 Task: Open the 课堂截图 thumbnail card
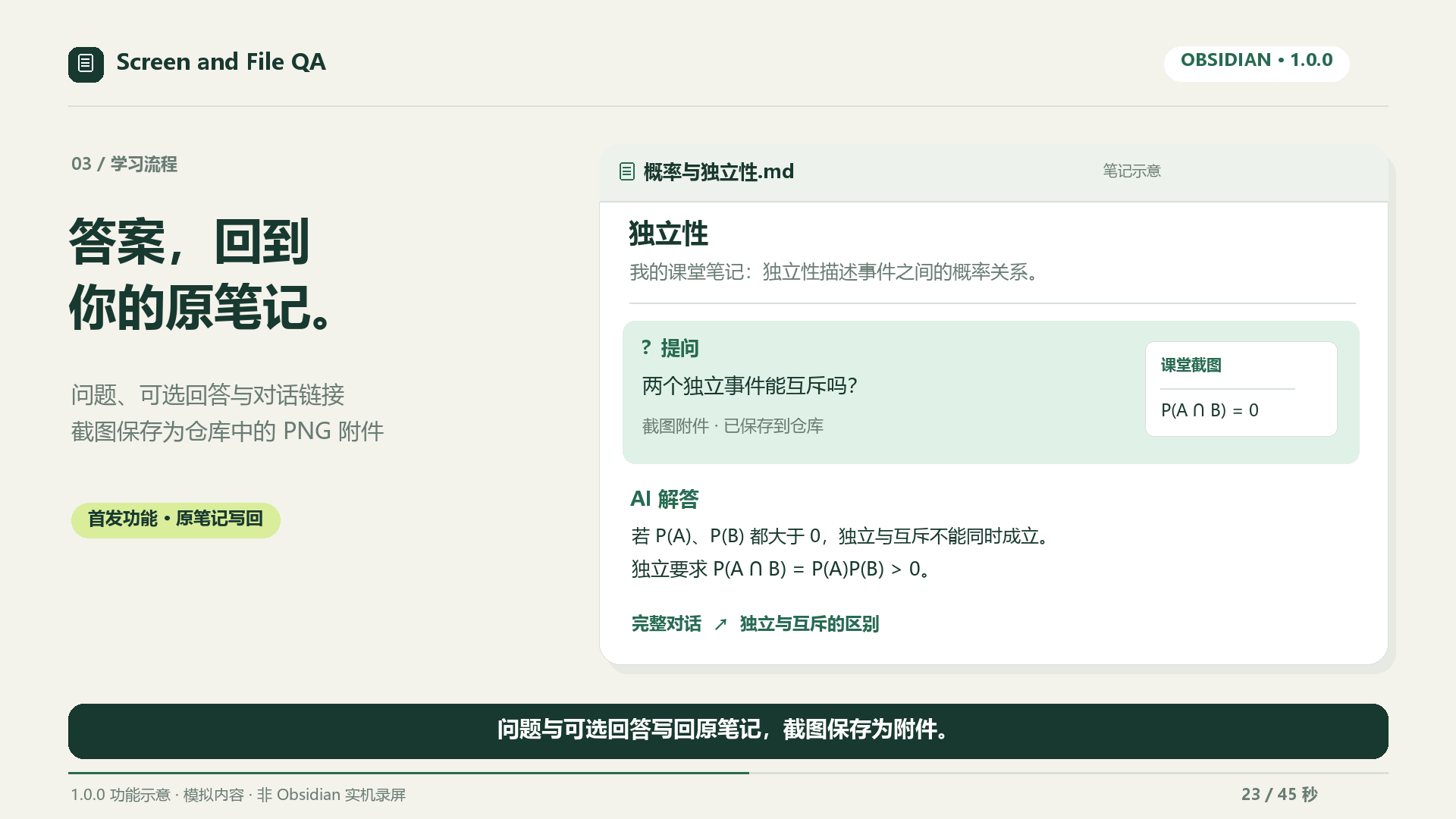tap(1241, 389)
